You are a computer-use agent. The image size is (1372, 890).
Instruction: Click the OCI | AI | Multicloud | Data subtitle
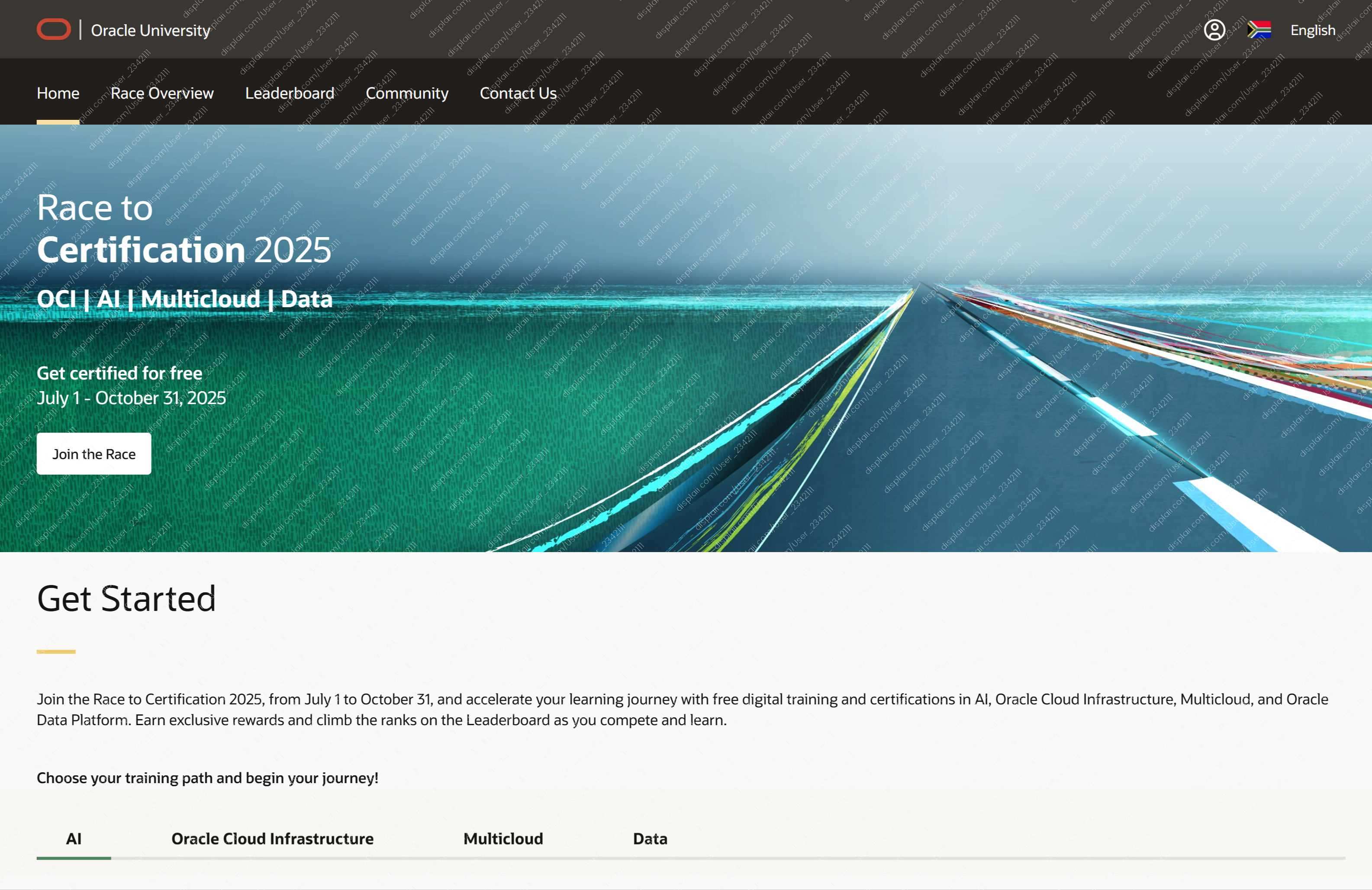184,299
